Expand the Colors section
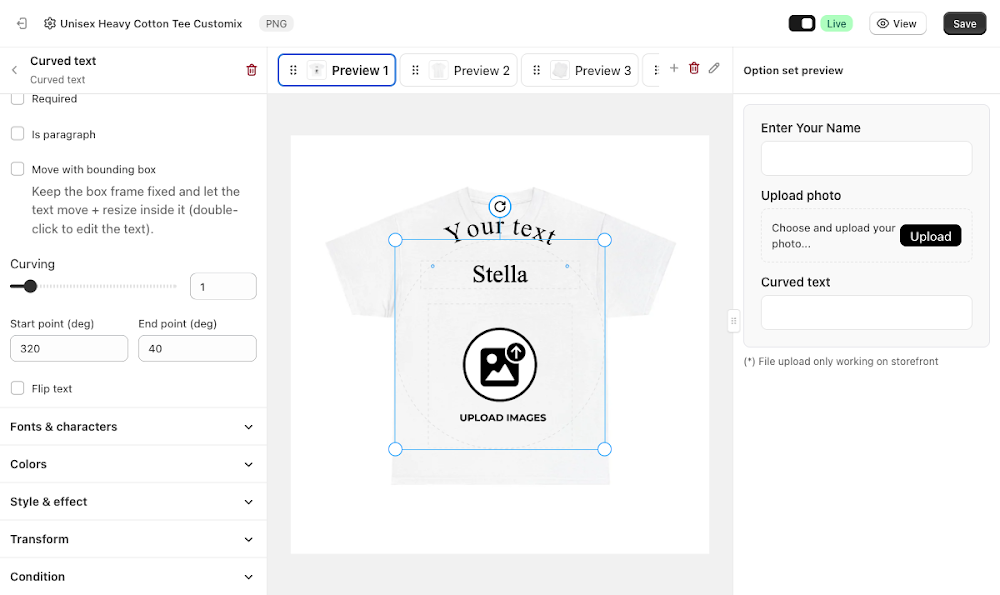This screenshot has height=595, width=1000. 133,464
